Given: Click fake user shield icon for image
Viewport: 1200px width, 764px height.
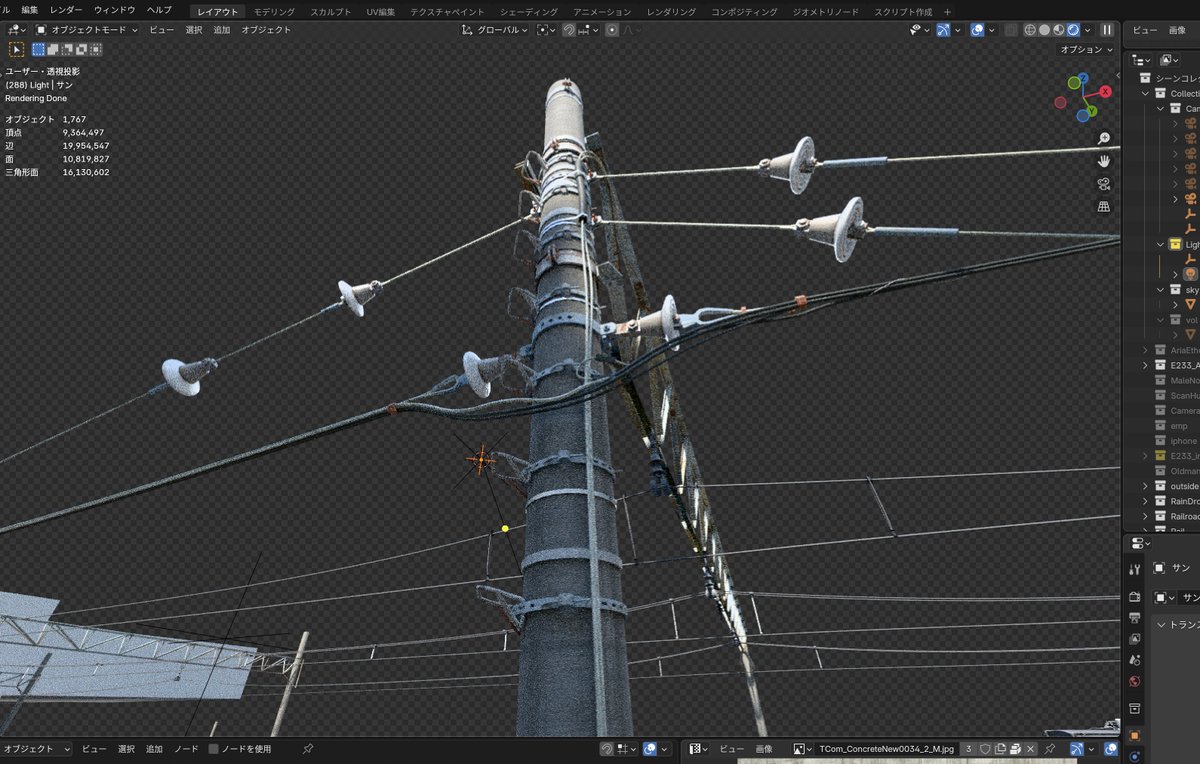Looking at the screenshot, I should coord(985,749).
